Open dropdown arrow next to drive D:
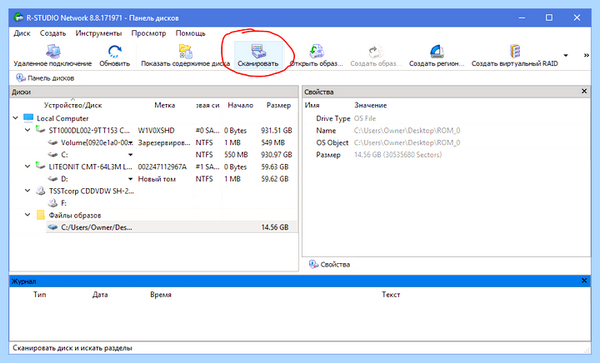This screenshot has height=363, width=600. [x=130, y=179]
